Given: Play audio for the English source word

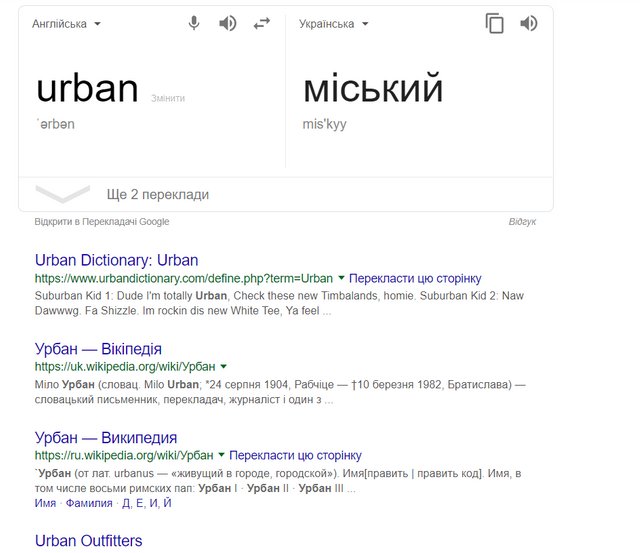Looking at the screenshot, I should coord(228,23).
